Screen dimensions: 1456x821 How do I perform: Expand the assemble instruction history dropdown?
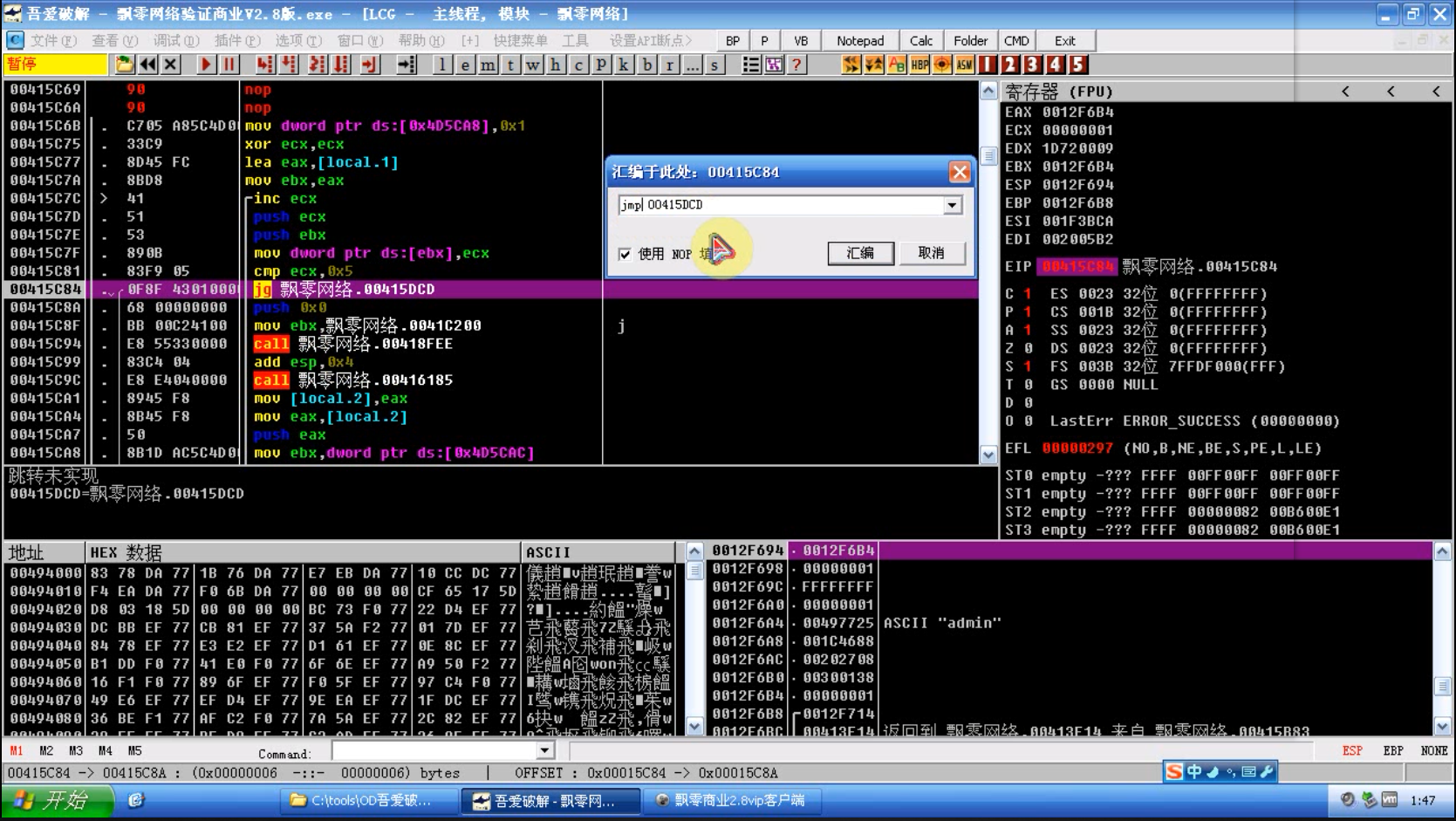(952, 205)
